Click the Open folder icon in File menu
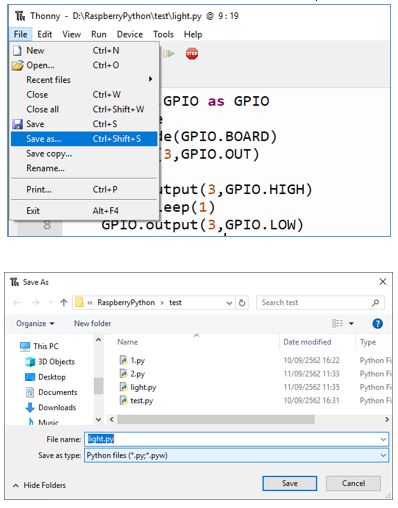398x508 pixels. pos(18,65)
